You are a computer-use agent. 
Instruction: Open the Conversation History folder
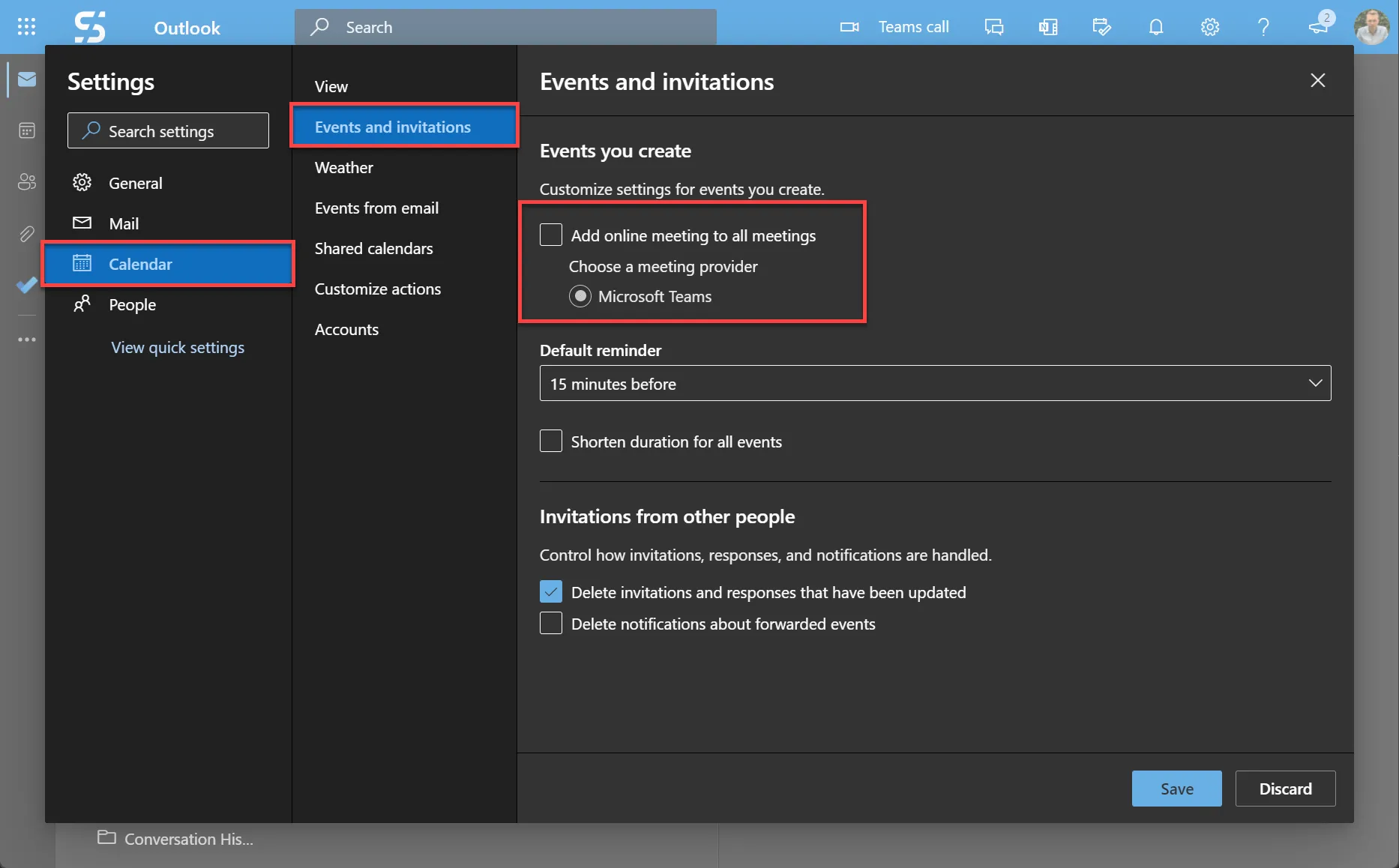176,839
